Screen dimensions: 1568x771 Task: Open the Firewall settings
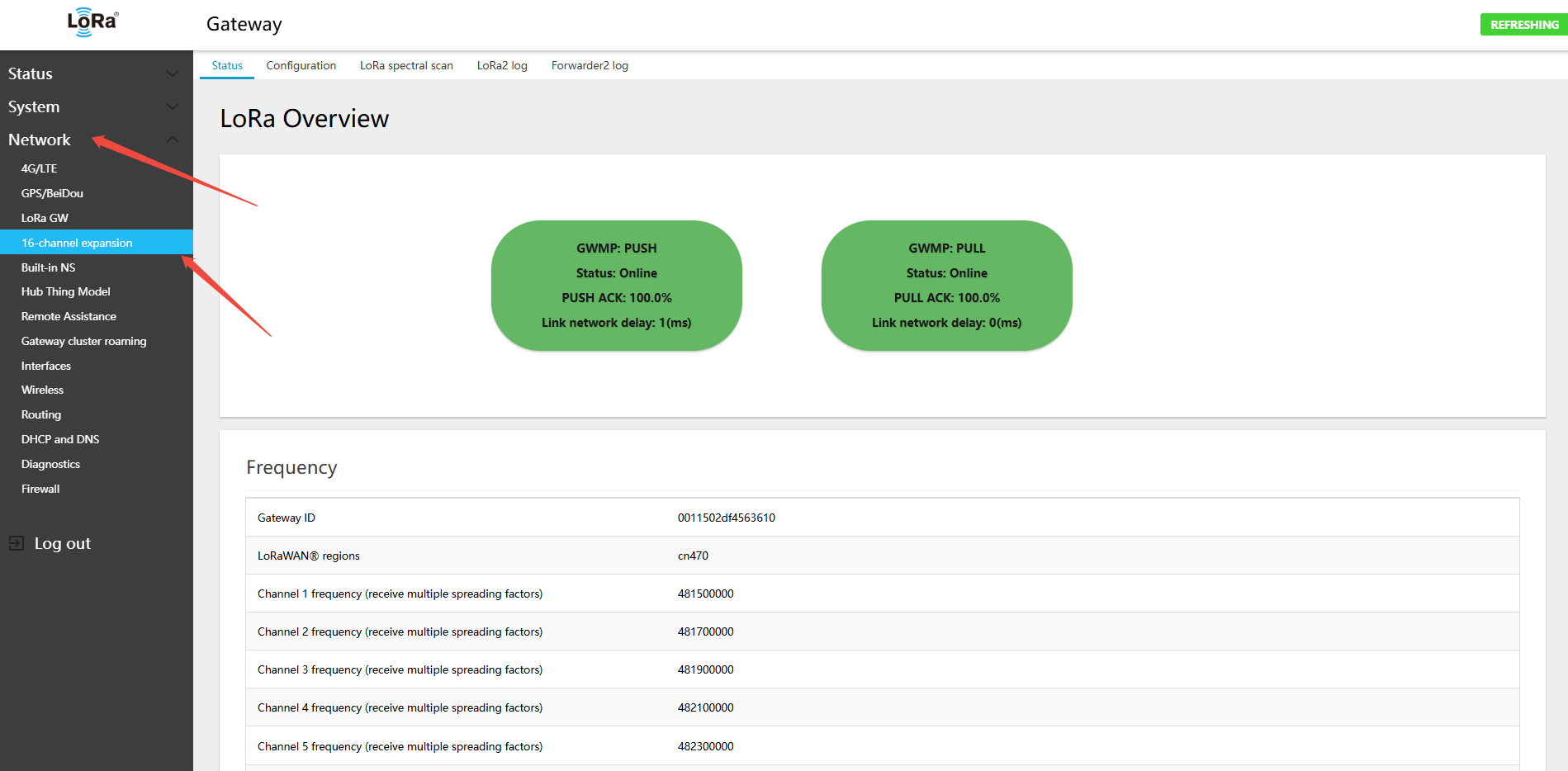coord(40,489)
